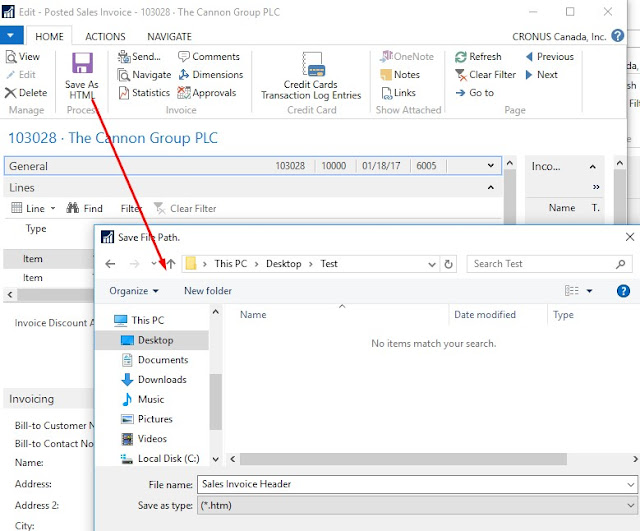The image size is (640, 531).
Task: Click This PC in the breadcrumb
Action: click(231, 264)
